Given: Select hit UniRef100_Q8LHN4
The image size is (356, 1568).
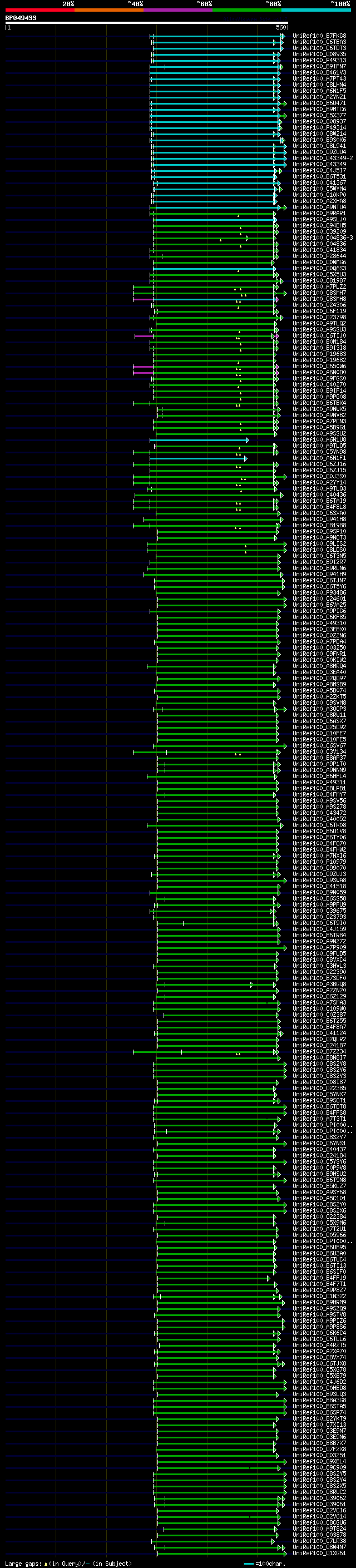Looking at the screenshot, I should pos(319,85).
